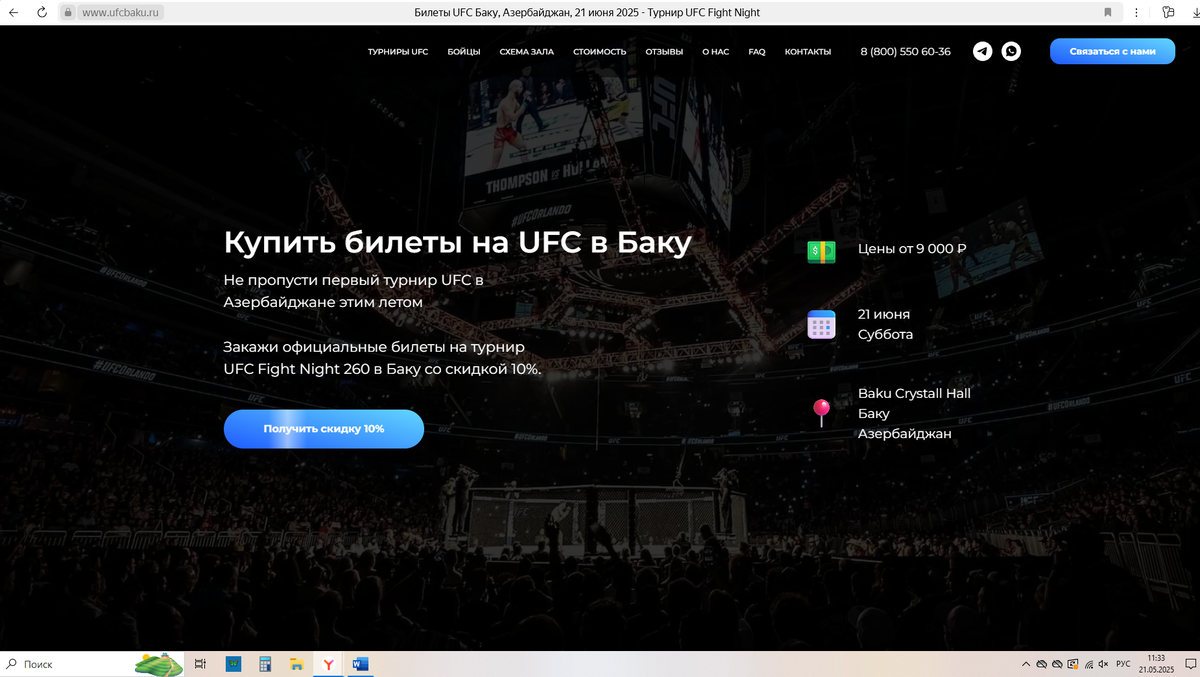This screenshot has height=677, width=1200.
Task: Expand the hidden system tray icons
Action: [1026, 664]
